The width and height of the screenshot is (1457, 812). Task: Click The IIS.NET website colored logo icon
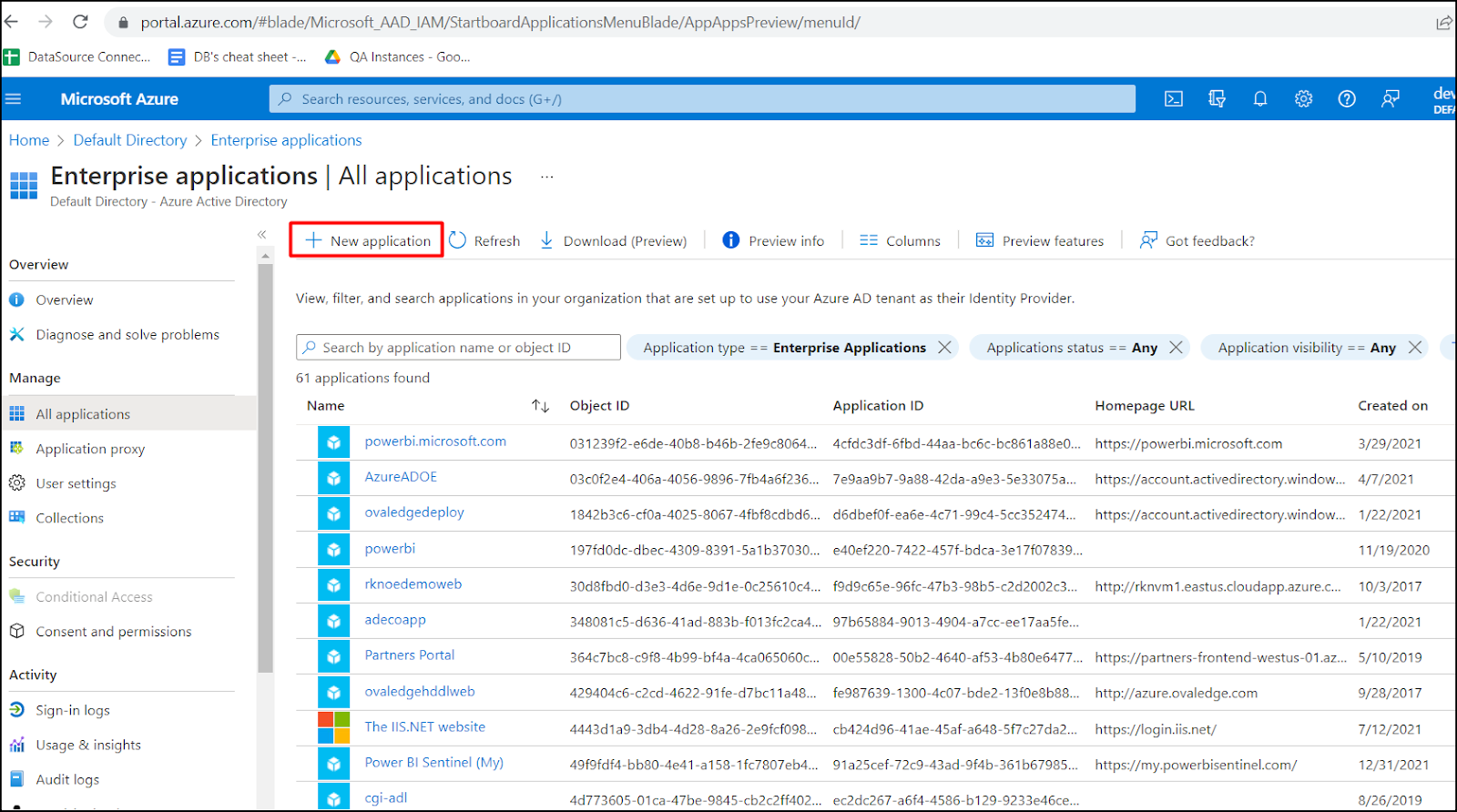coord(334,727)
